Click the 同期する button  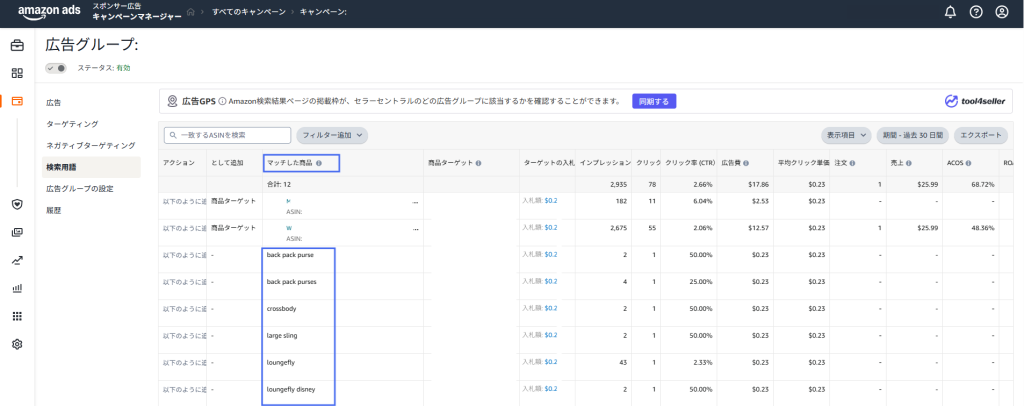654,101
